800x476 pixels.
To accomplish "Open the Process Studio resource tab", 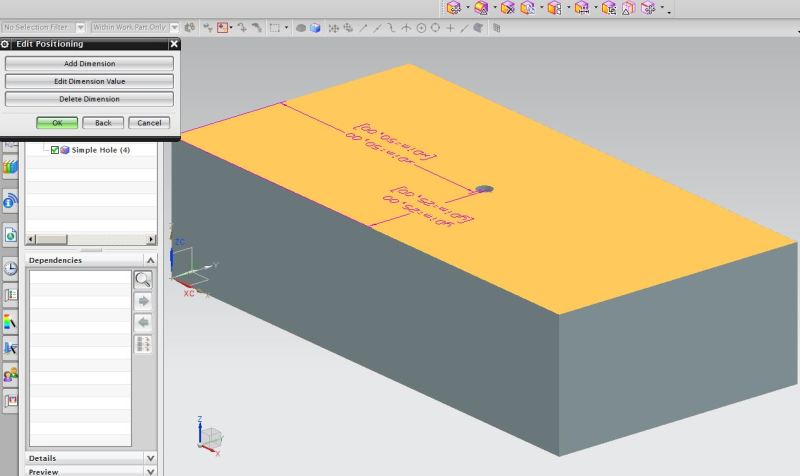I will pos(10,295).
